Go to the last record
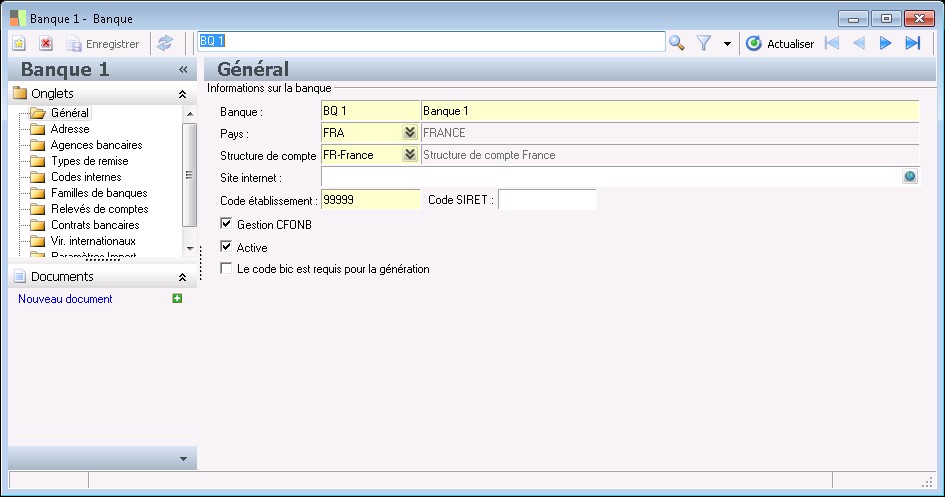 pos(913,43)
